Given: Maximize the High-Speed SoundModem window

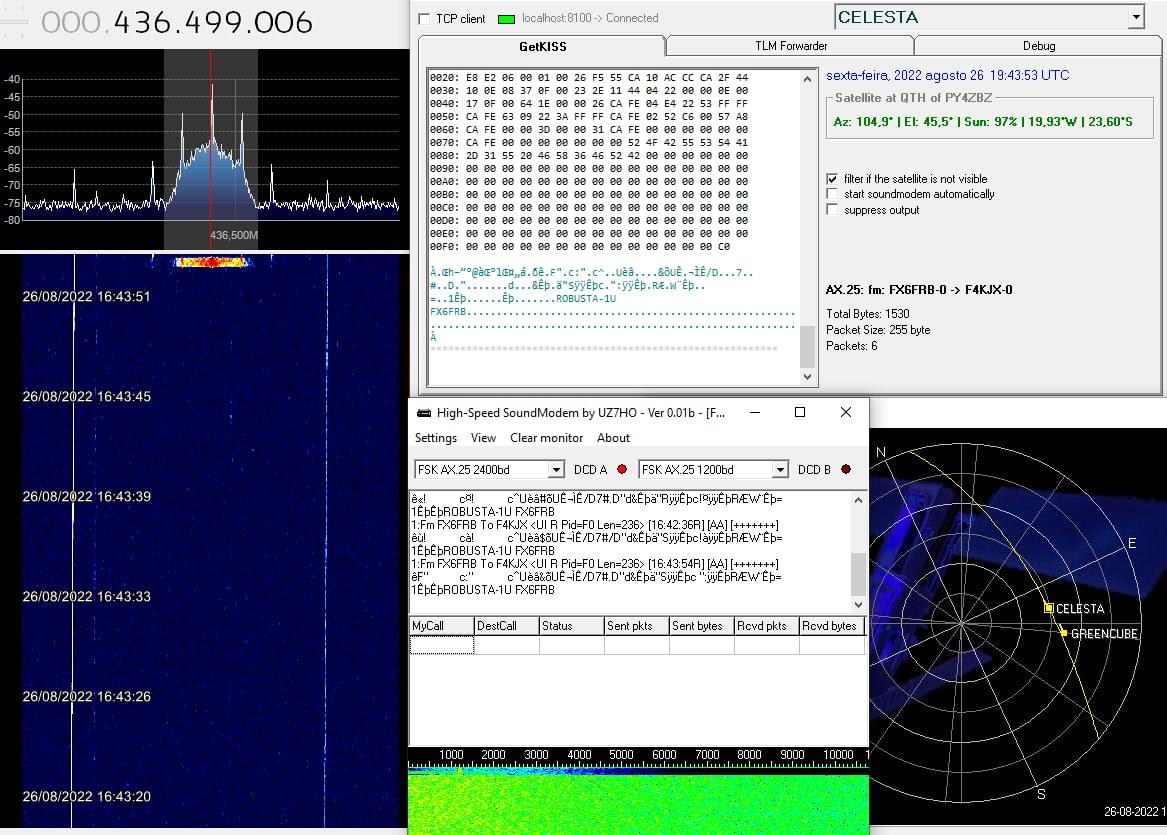Looking at the screenshot, I should coord(800,412).
